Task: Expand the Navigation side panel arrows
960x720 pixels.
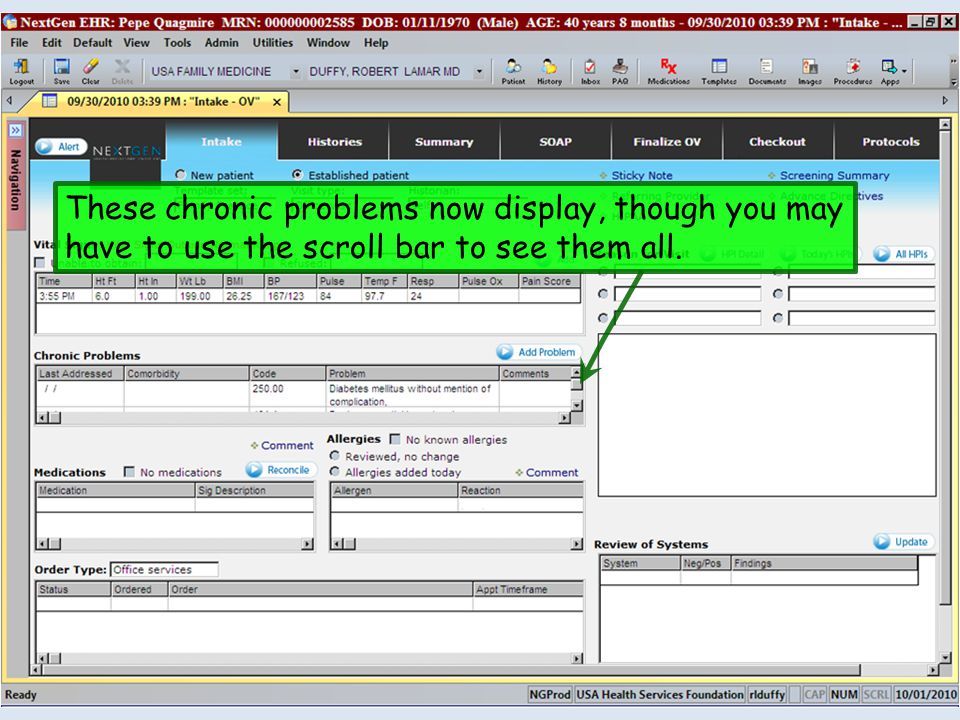Action: point(15,130)
